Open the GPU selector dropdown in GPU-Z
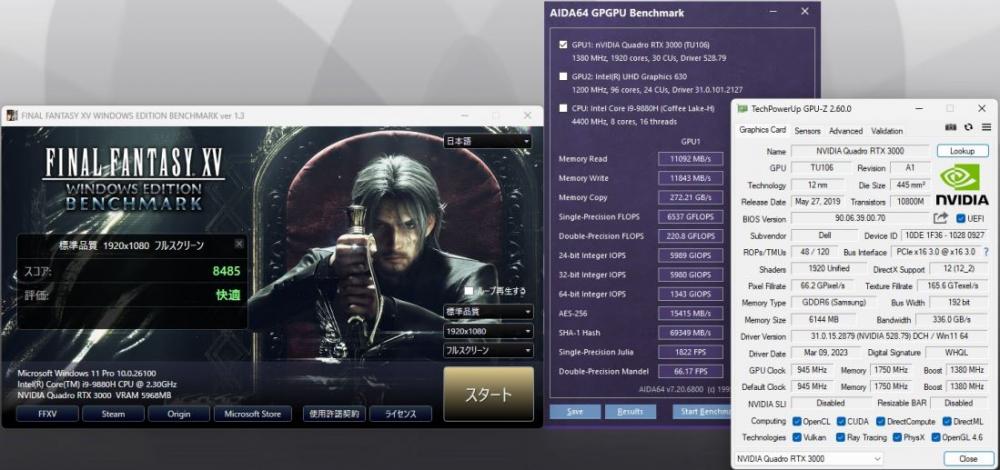The height and width of the screenshot is (470, 1000). click(x=809, y=459)
